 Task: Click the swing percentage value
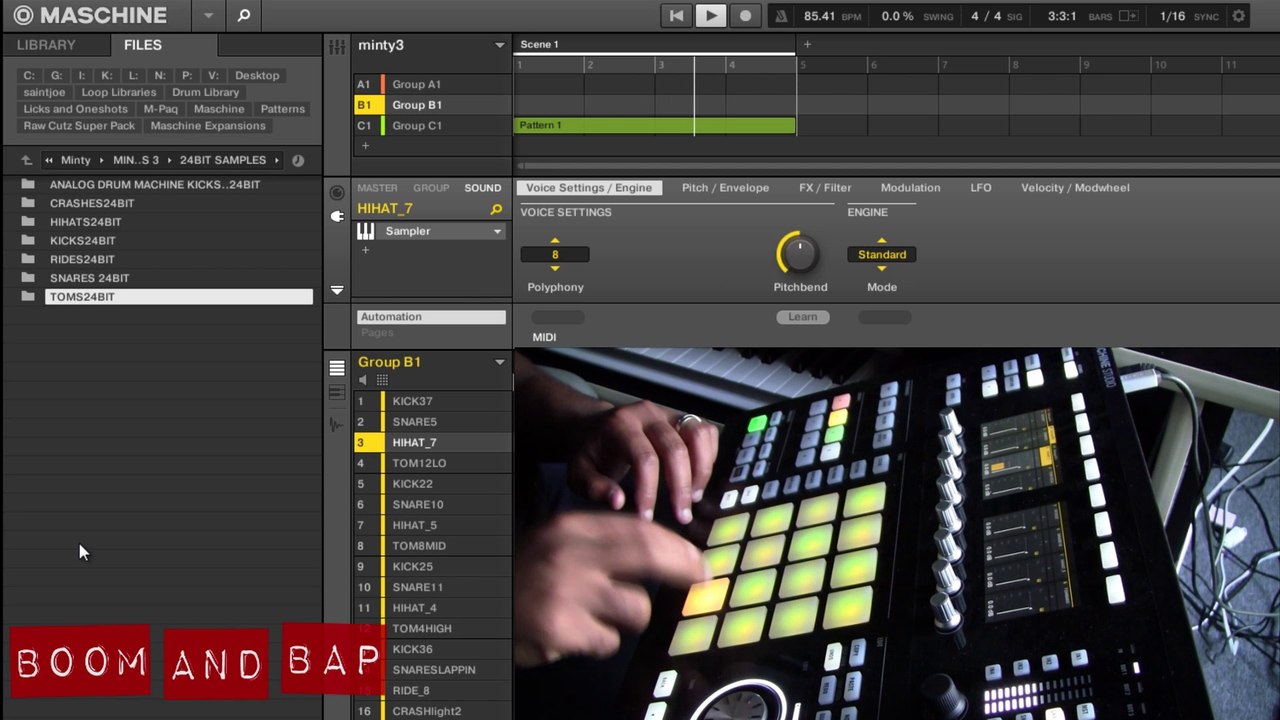tap(897, 16)
